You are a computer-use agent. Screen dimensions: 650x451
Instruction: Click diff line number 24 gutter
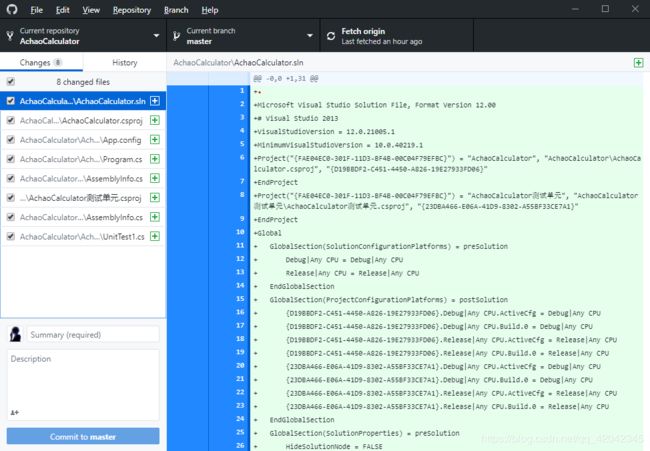pyautogui.click(x=240, y=419)
